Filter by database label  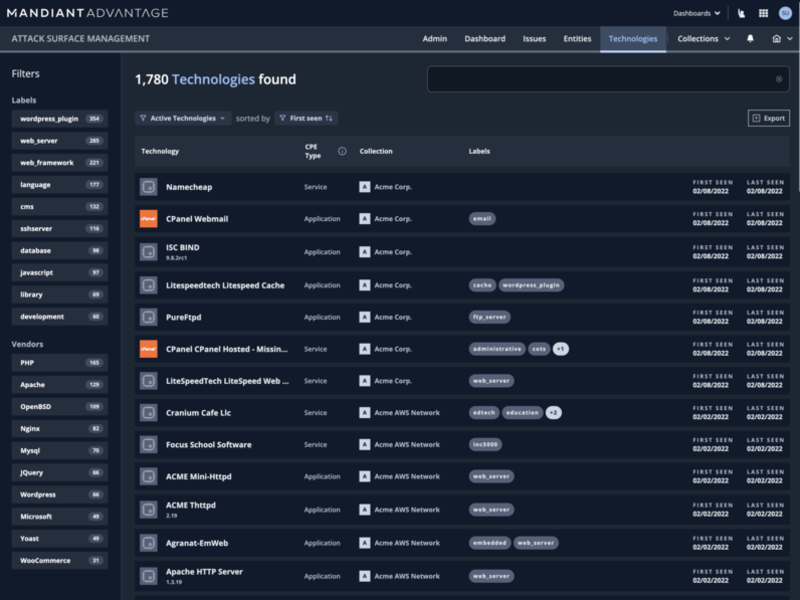point(60,251)
